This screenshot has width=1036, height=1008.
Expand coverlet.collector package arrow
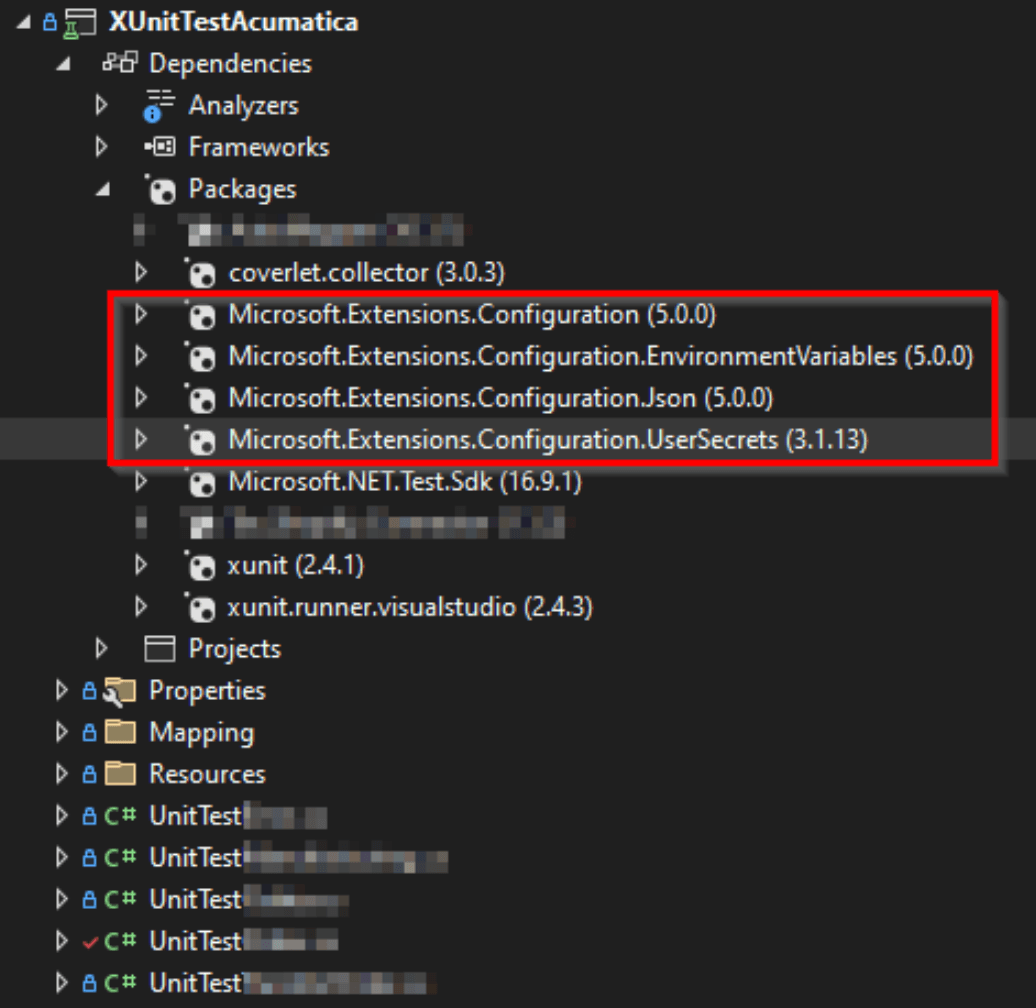pos(141,272)
